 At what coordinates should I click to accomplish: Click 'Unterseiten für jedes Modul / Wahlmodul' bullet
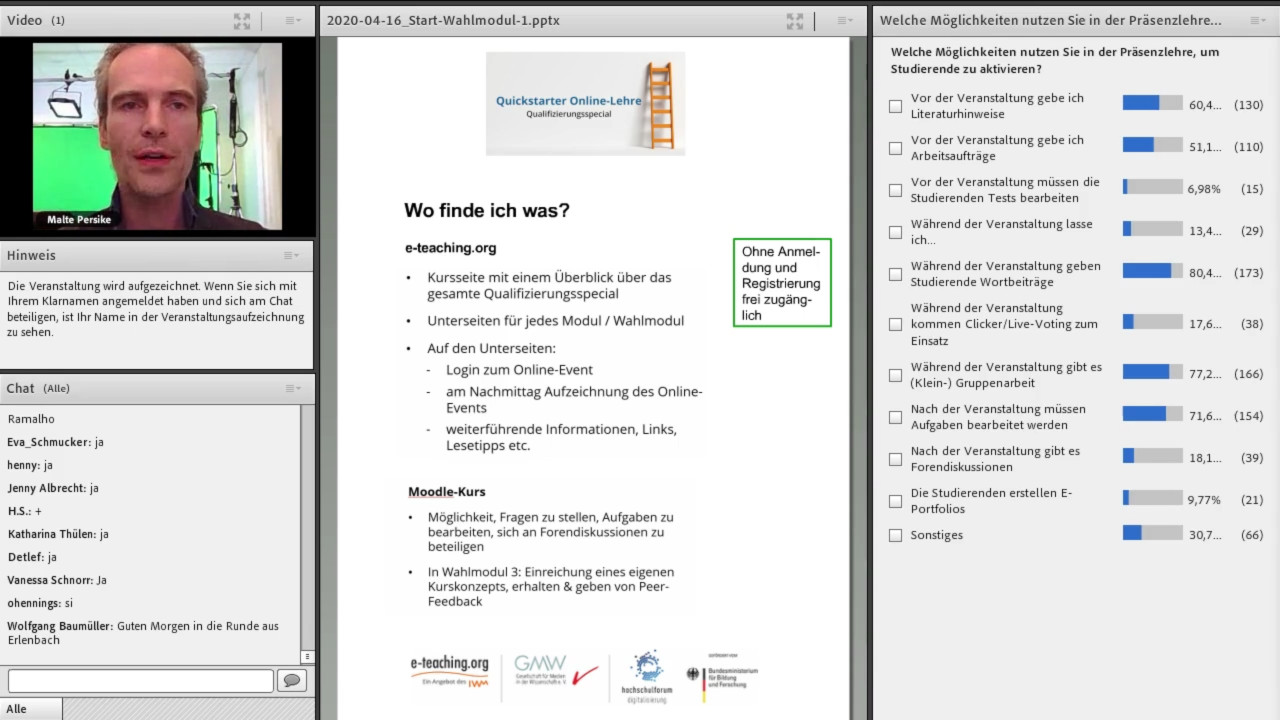click(x=556, y=321)
